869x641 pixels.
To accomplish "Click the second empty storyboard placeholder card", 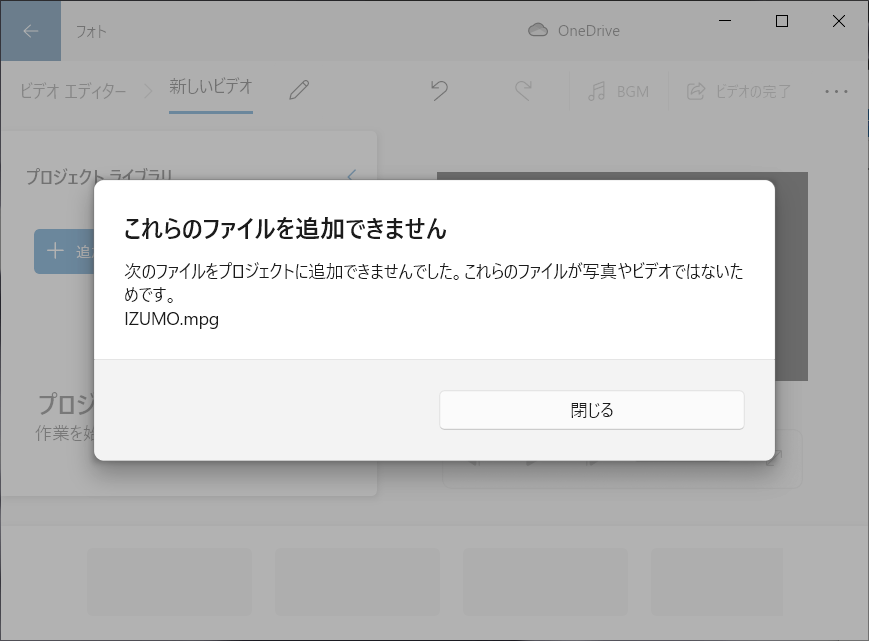I will [x=357, y=582].
